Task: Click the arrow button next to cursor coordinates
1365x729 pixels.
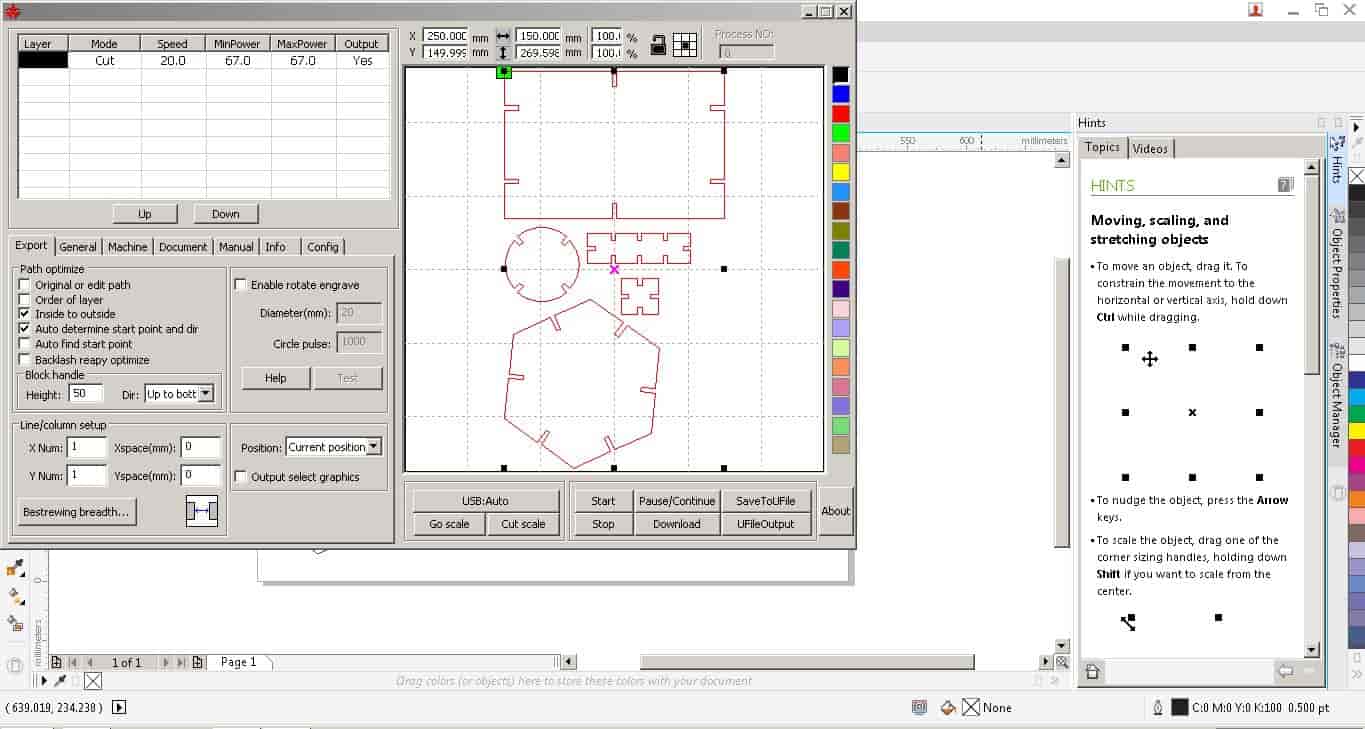Action: pos(119,707)
